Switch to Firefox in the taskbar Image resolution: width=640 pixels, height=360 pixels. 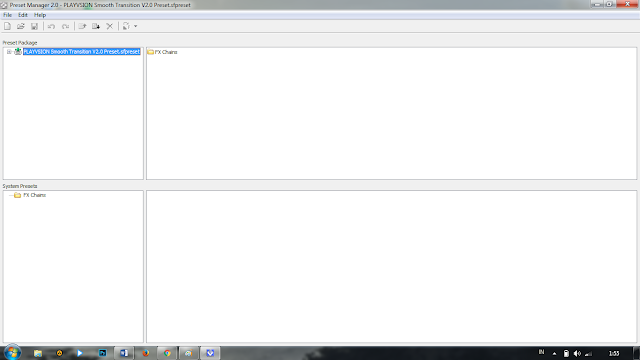146,353
